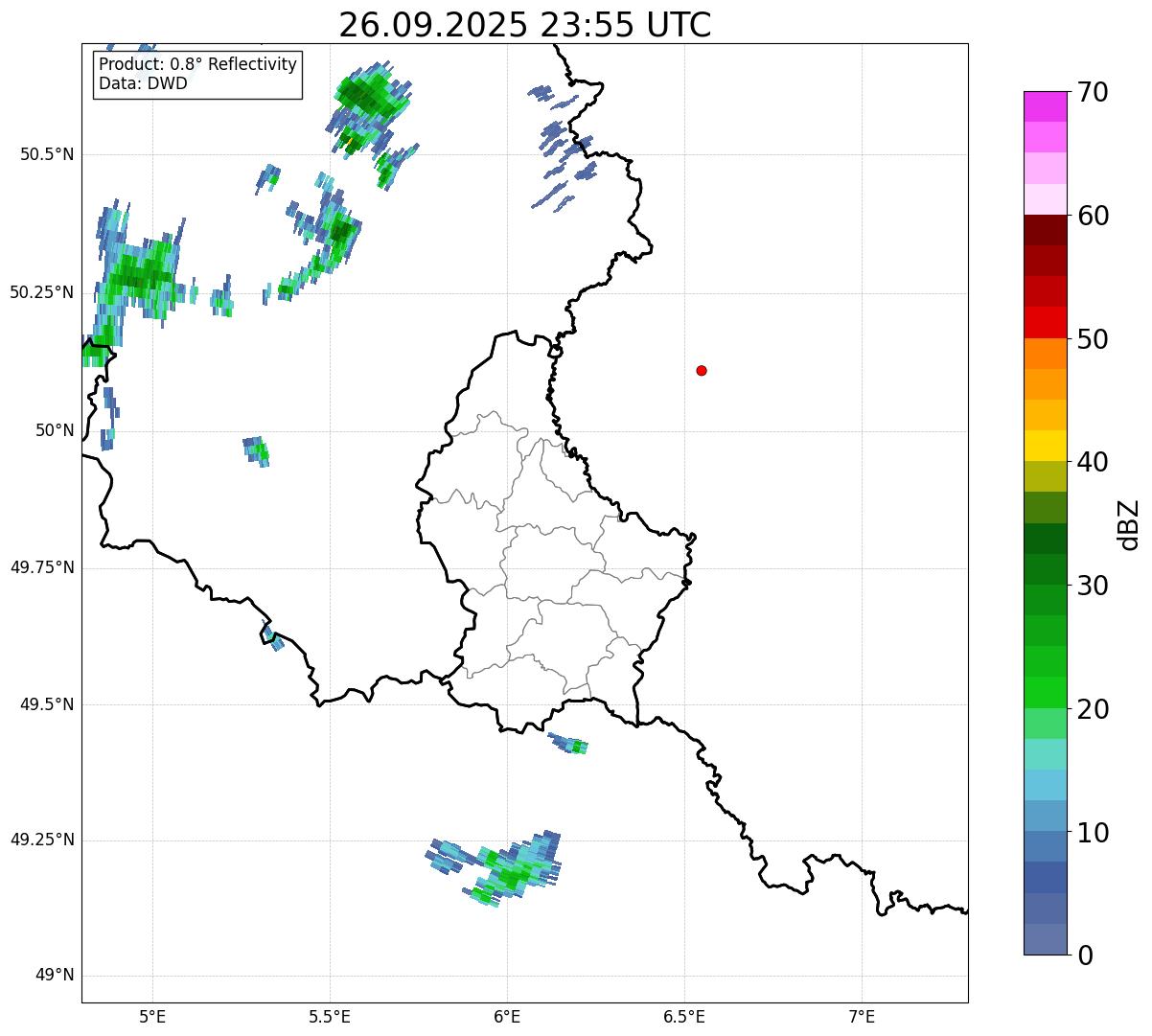Click the Data: DWD text in legend box
Image resolution: width=1152 pixels, height=1036 pixels.
click(x=143, y=83)
